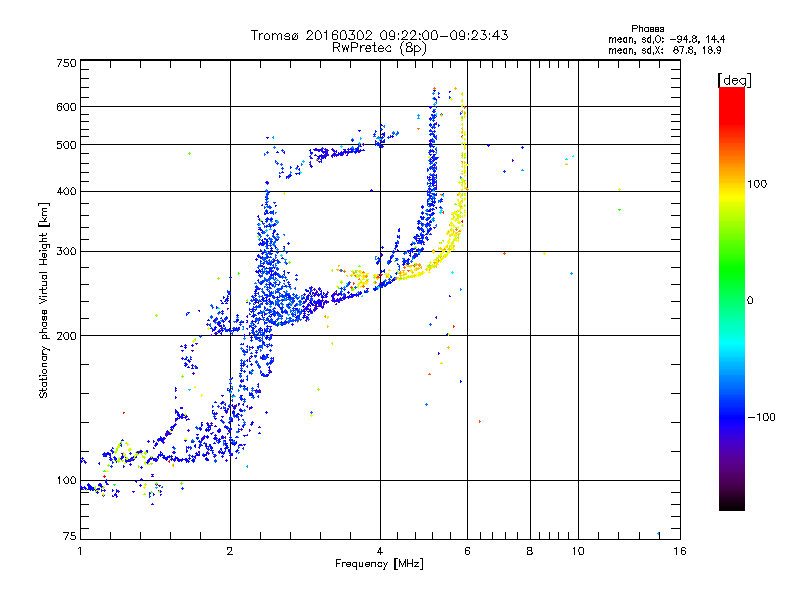Viewport: 800px width, 600px height.
Task: Click the y-axis tick label "750"
Action: (x=66, y=63)
